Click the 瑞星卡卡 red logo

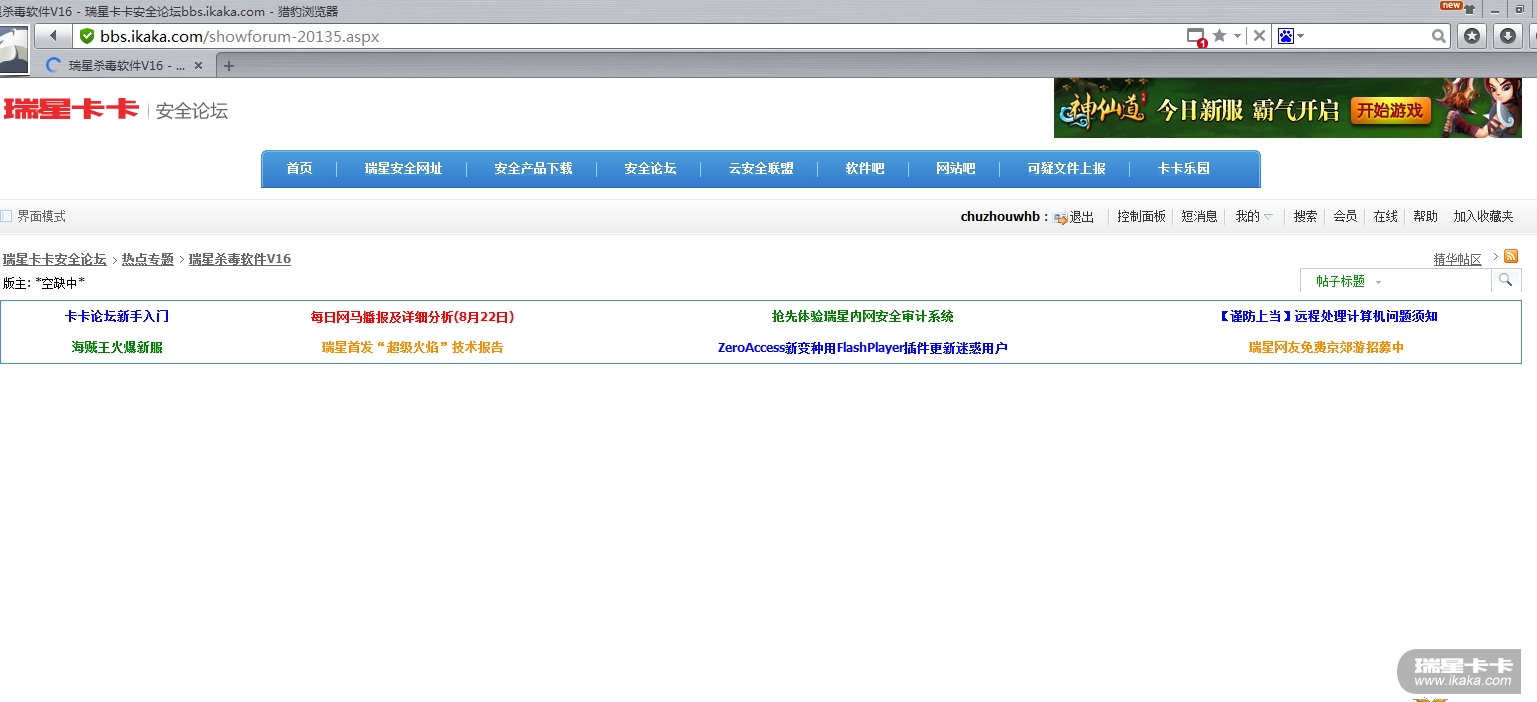(71, 109)
